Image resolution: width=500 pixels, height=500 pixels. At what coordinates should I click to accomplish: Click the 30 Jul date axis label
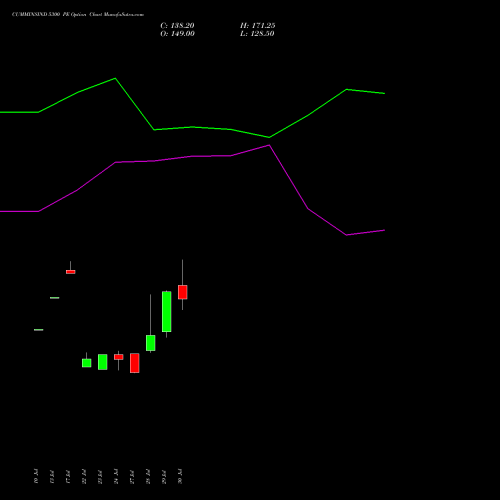pyautogui.click(x=180, y=476)
